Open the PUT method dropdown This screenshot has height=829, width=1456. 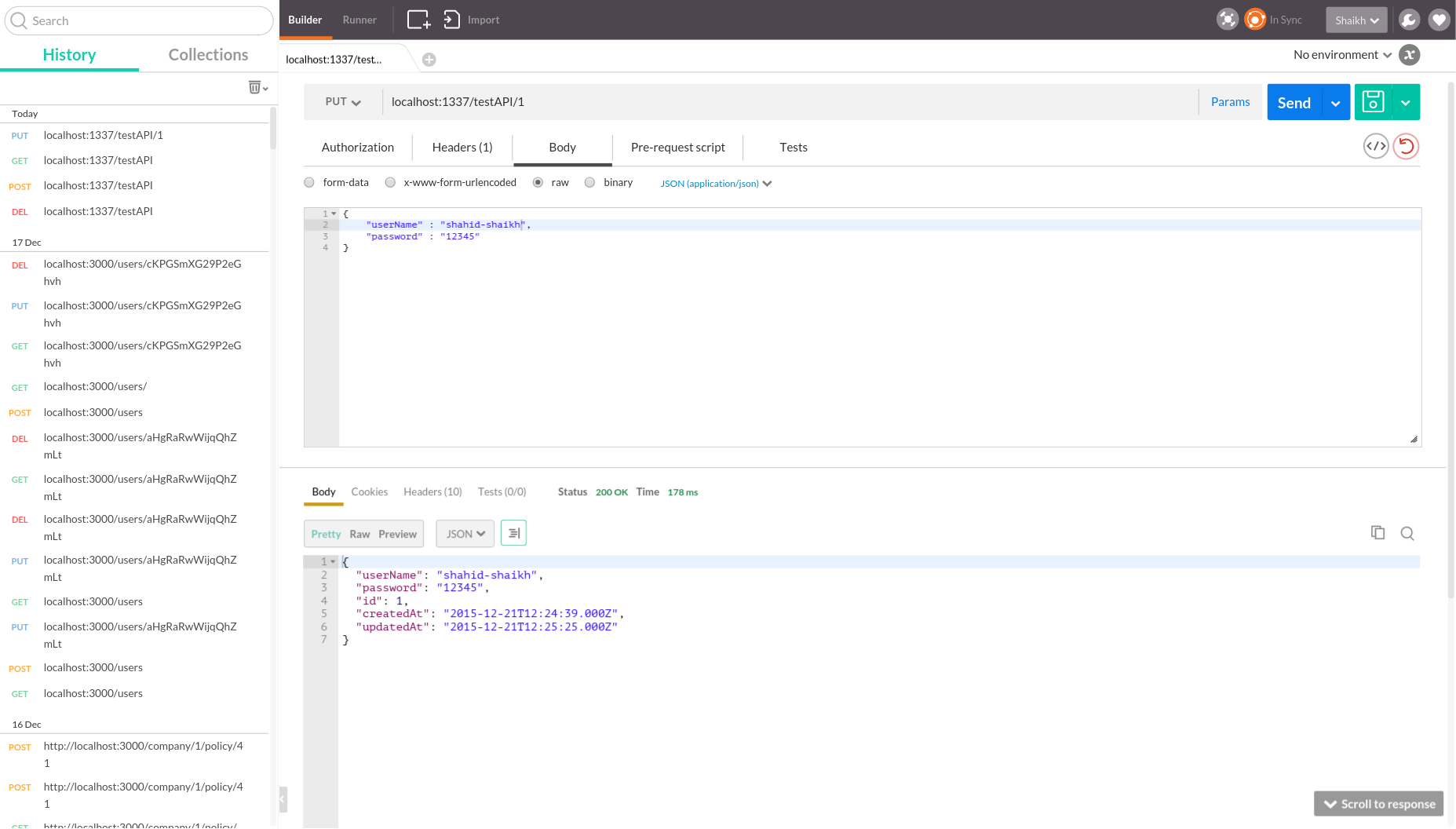tap(343, 102)
